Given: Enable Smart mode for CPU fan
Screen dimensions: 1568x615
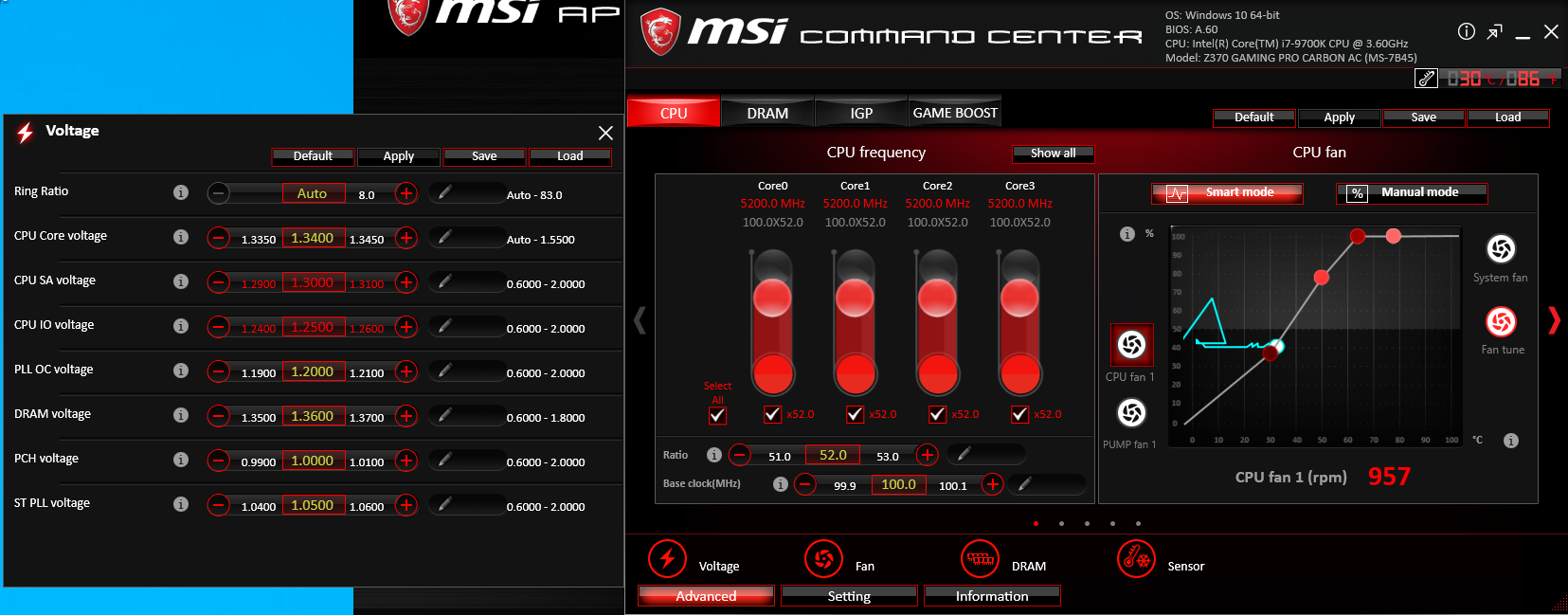Looking at the screenshot, I should [x=1227, y=193].
